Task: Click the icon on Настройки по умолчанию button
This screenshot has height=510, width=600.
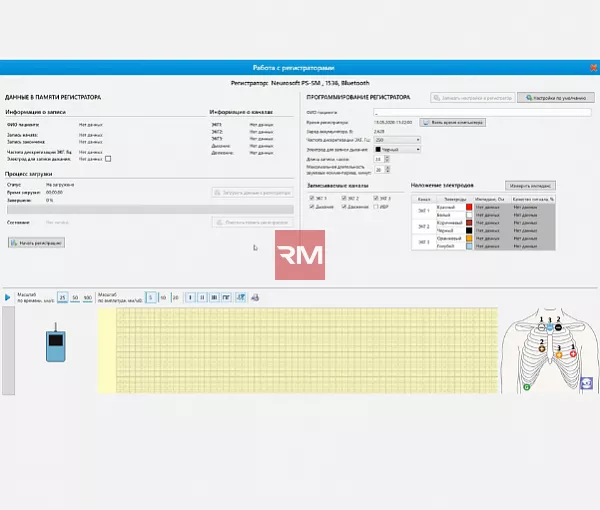Action: coord(529,98)
